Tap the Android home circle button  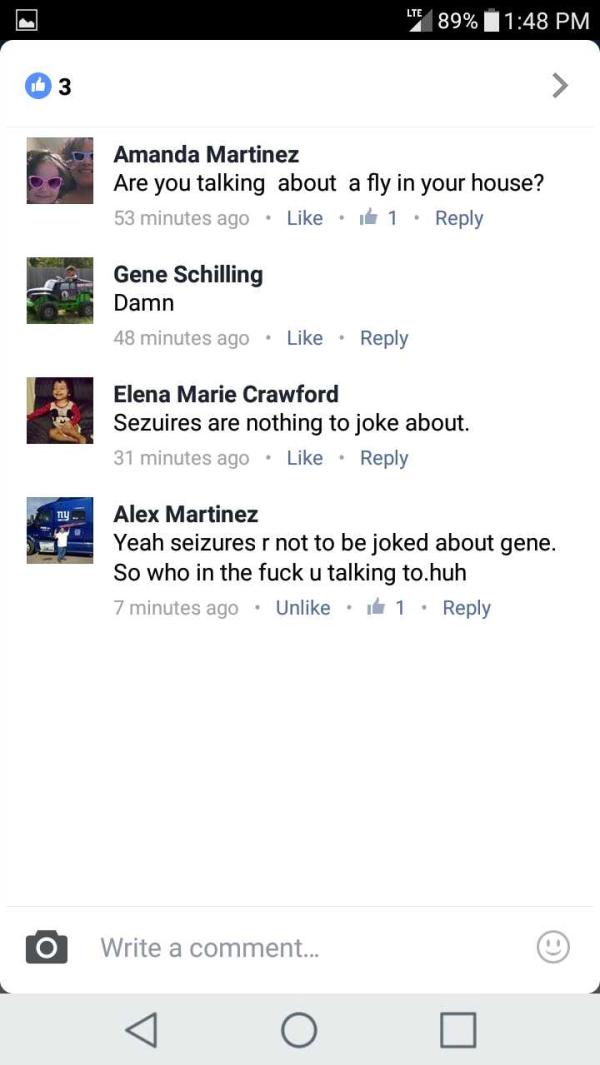(x=299, y=1030)
